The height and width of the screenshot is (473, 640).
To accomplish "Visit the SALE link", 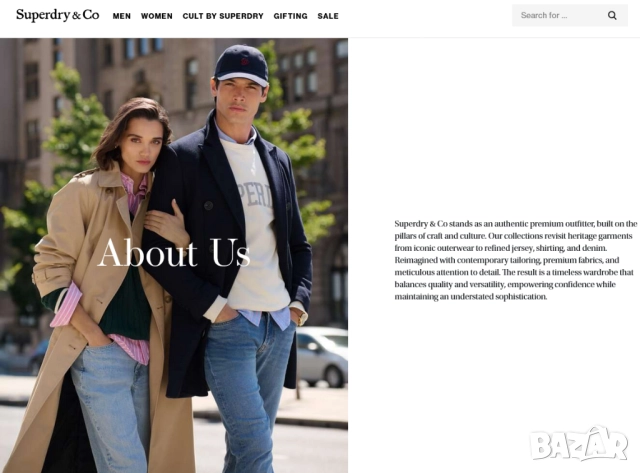I will click(328, 16).
